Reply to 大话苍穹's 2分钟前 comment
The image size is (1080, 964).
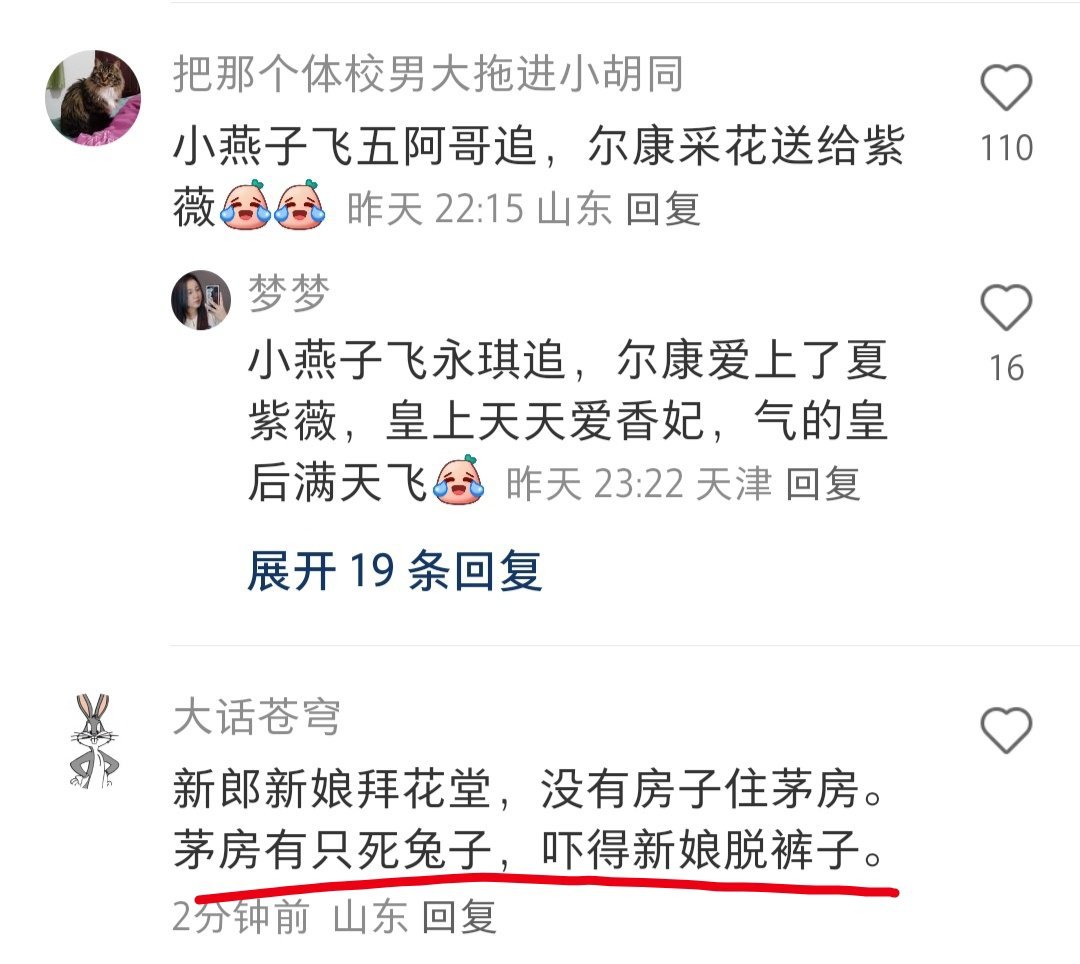(x=459, y=917)
